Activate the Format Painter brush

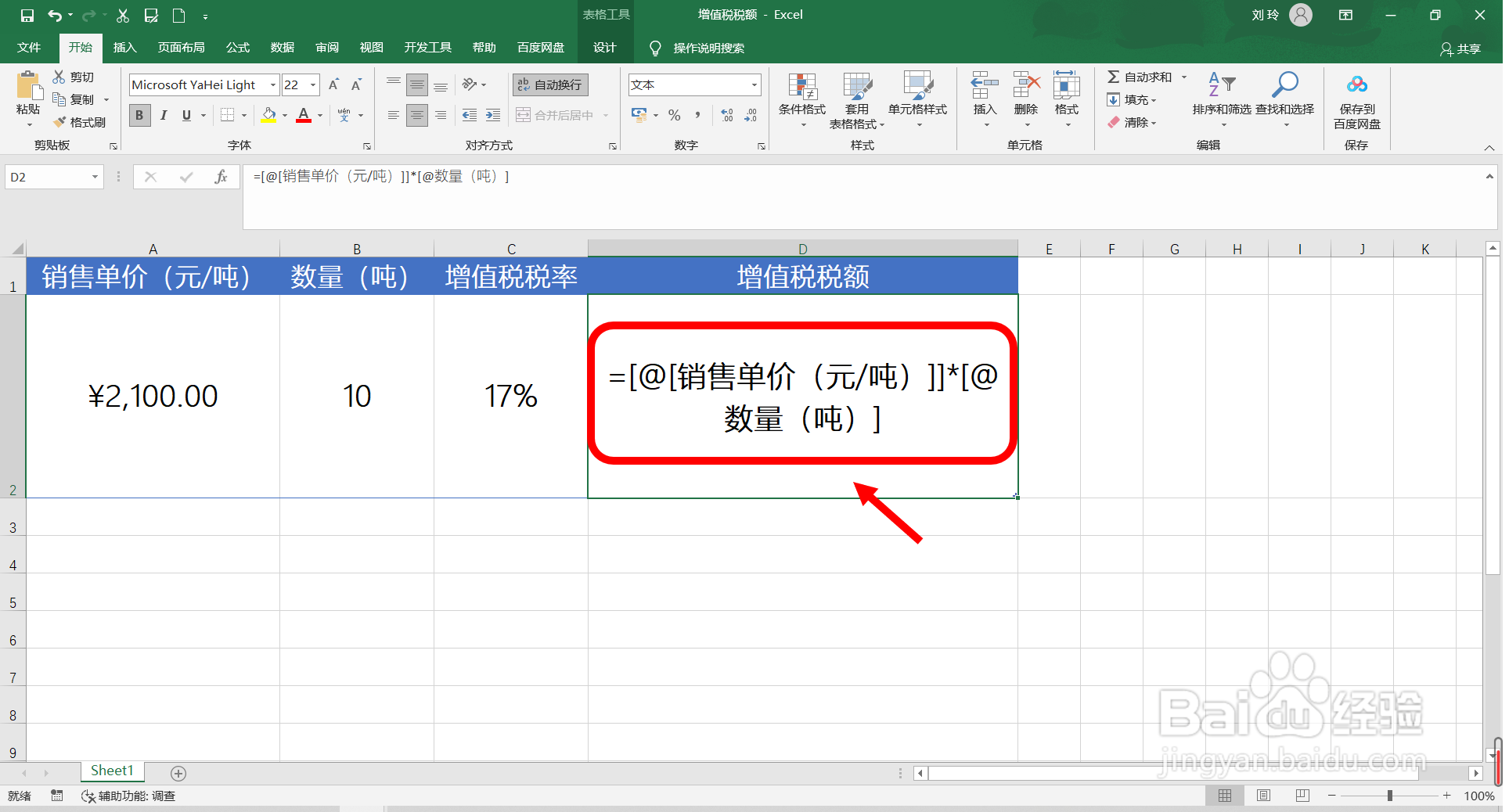(x=79, y=122)
